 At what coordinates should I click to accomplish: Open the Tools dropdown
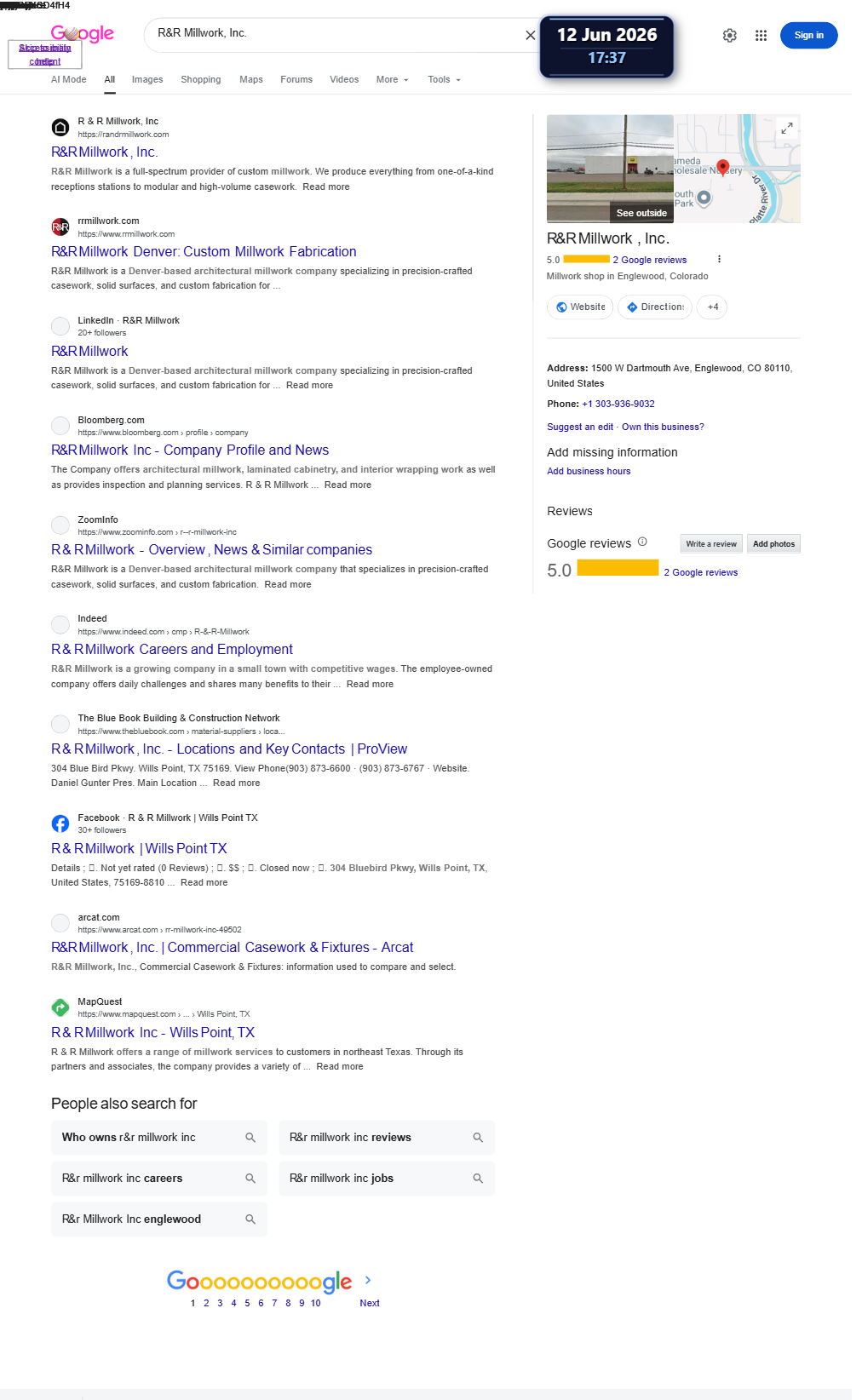pyautogui.click(x=445, y=79)
